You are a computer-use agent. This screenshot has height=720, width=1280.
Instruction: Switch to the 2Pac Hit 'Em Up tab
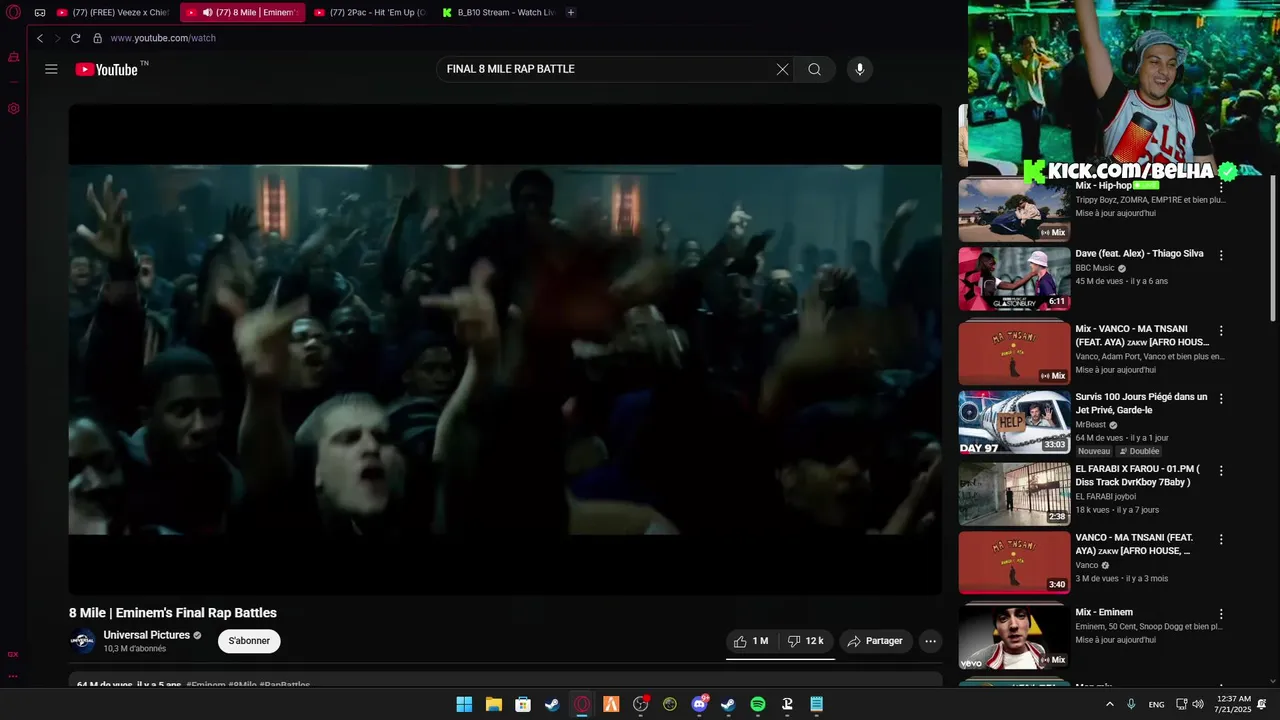370,13
